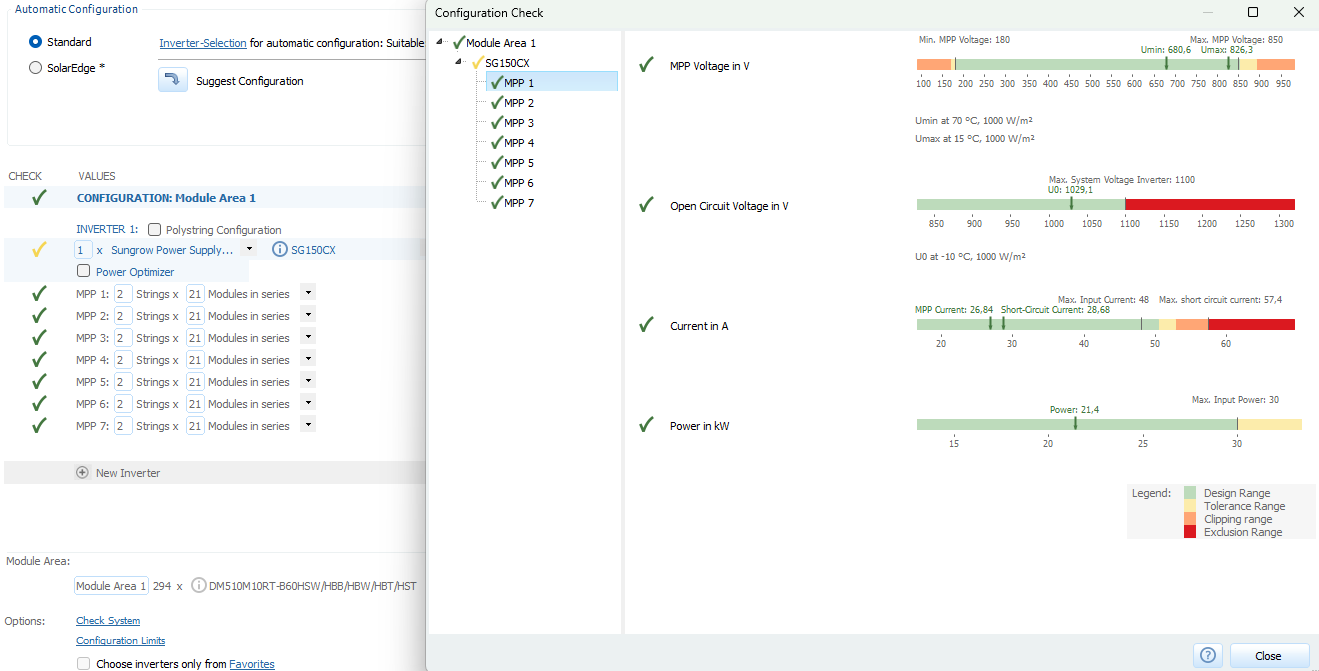This screenshot has height=671, width=1319.
Task: Open the Sungrow Power Supply inverter dropdown
Action: point(249,249)
